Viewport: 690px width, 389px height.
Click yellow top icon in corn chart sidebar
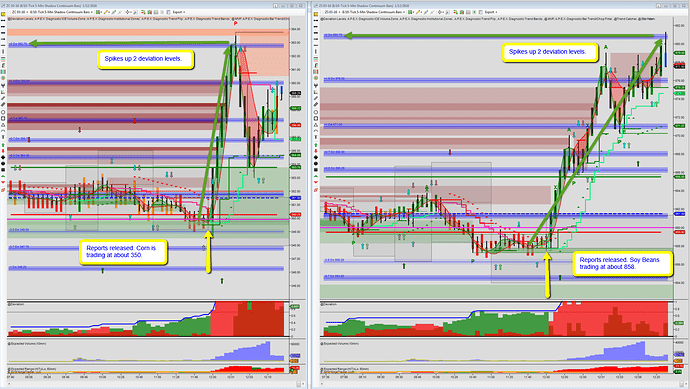tap(3, 14)
